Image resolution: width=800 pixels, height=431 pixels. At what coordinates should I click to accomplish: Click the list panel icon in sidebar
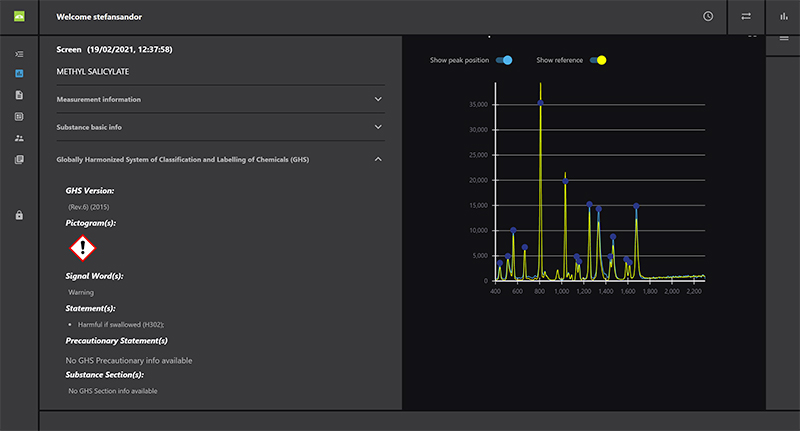20,117
